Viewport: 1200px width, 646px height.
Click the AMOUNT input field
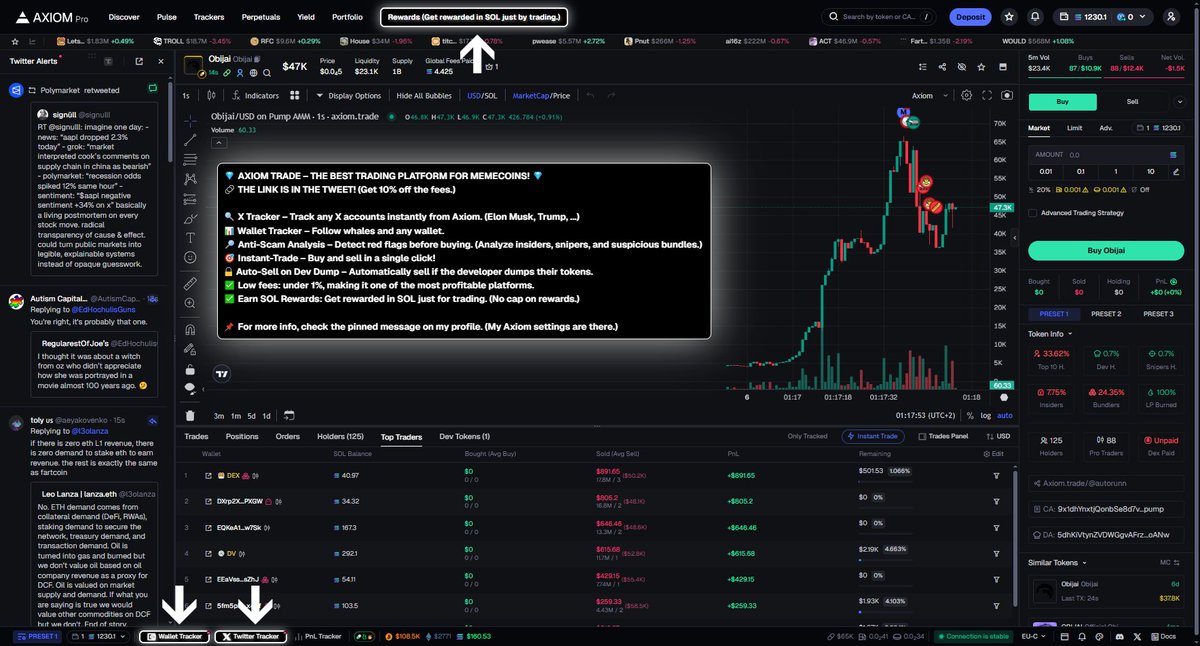pos(1106,155)
